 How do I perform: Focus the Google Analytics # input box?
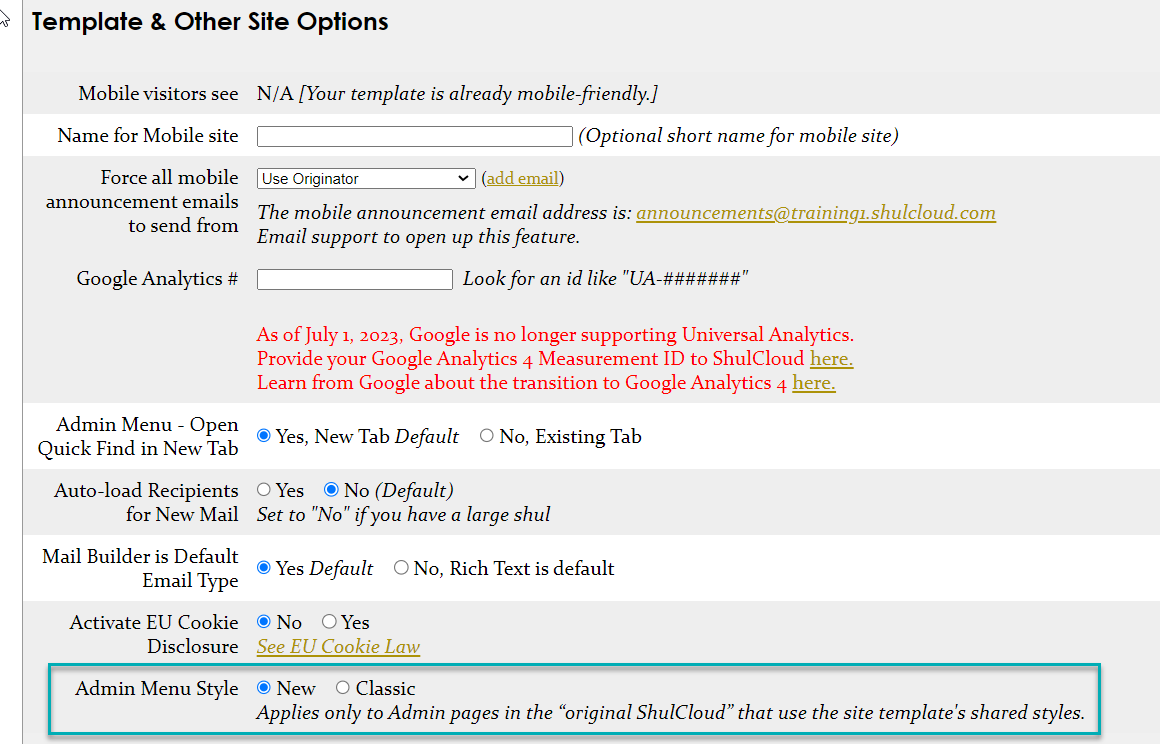click(354, 279)
